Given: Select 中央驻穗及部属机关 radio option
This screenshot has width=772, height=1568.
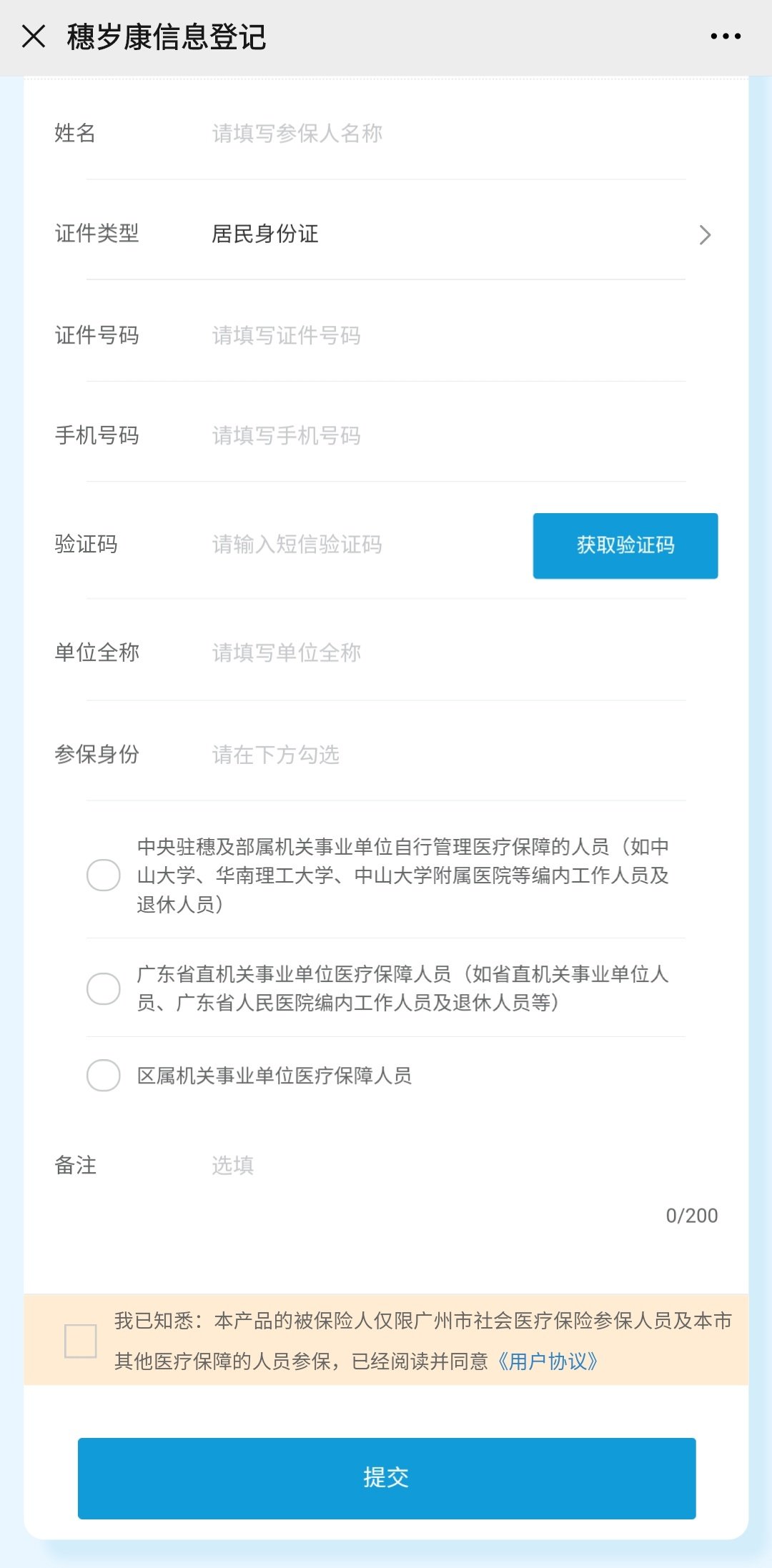Looking at the screenshot, I should [104, 875].
